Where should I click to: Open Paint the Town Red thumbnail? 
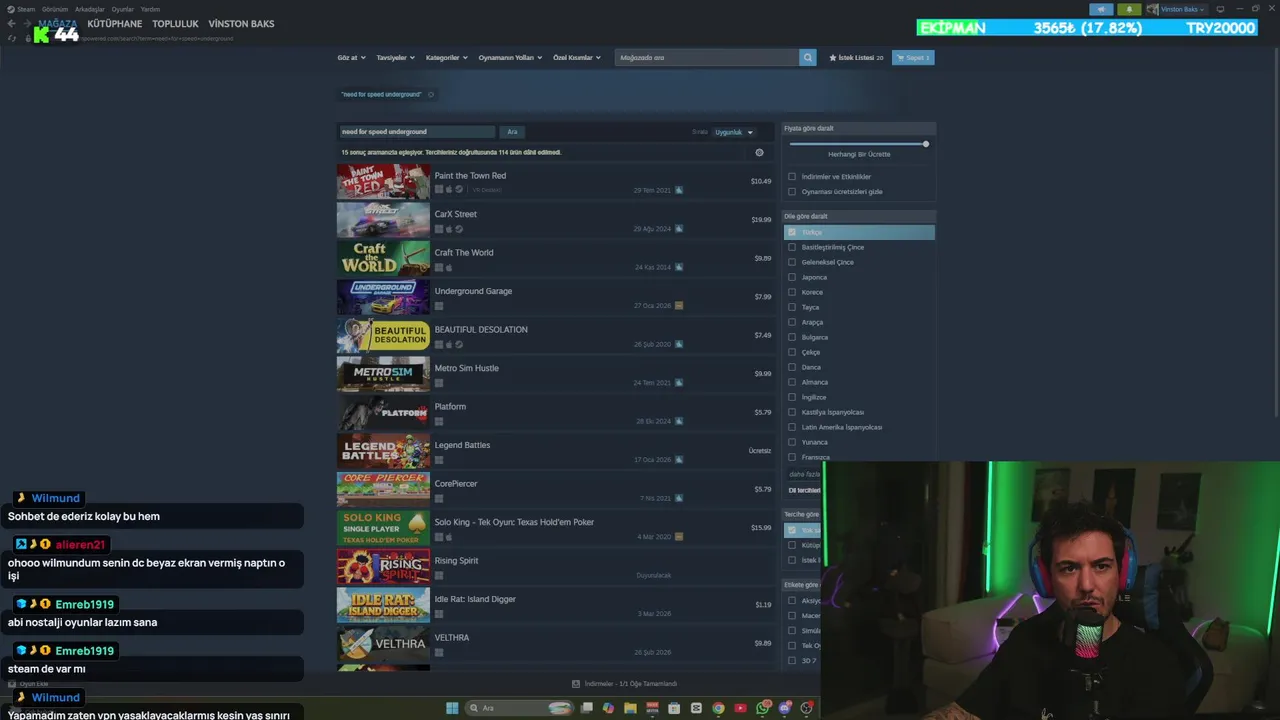(x=383, y=182)
